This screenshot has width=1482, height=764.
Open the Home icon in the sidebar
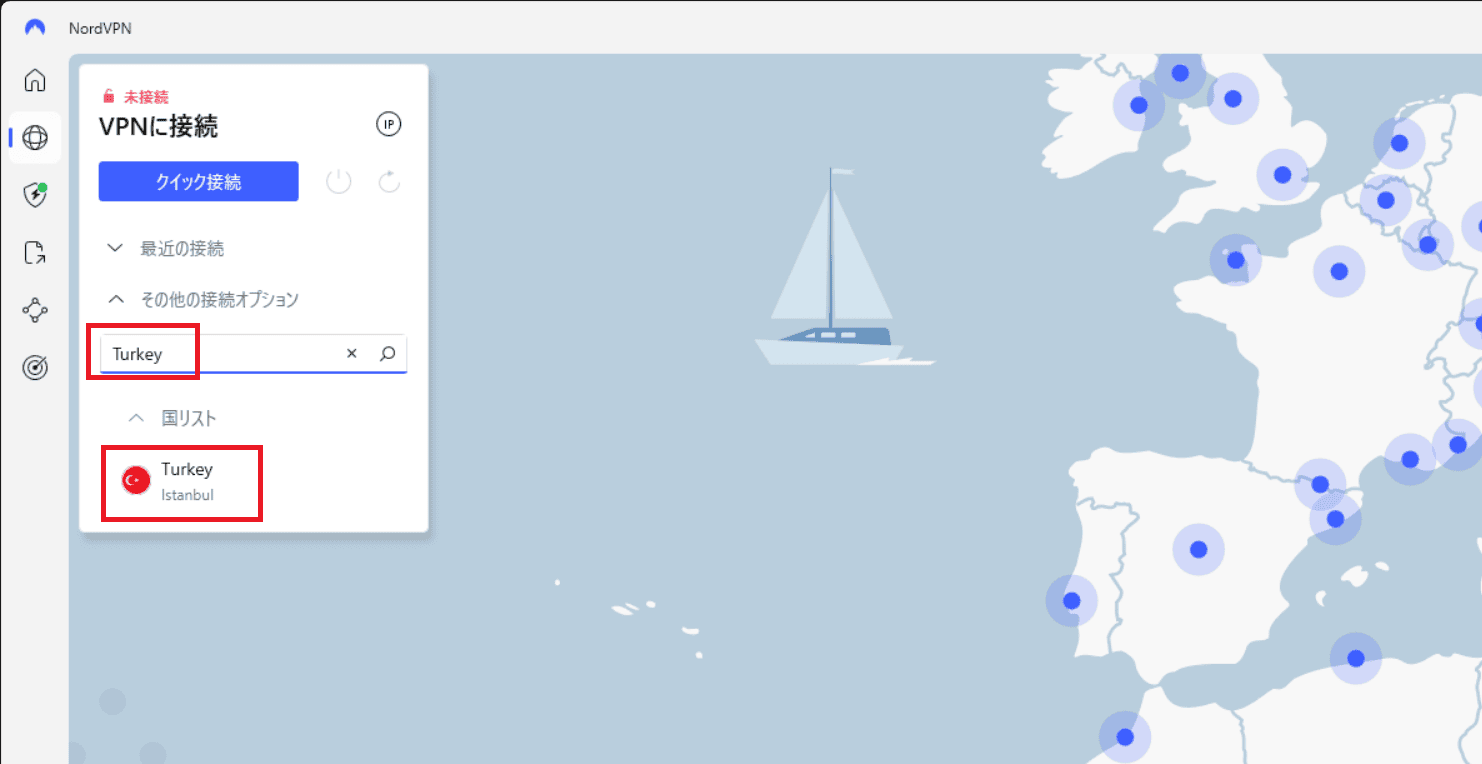point(35,80)
